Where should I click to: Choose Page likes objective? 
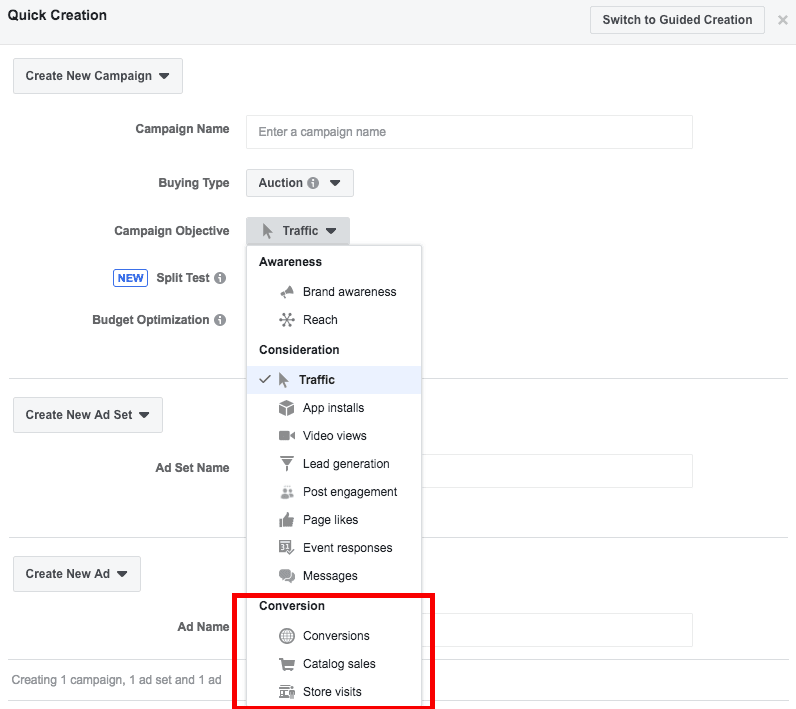point(334,520)
